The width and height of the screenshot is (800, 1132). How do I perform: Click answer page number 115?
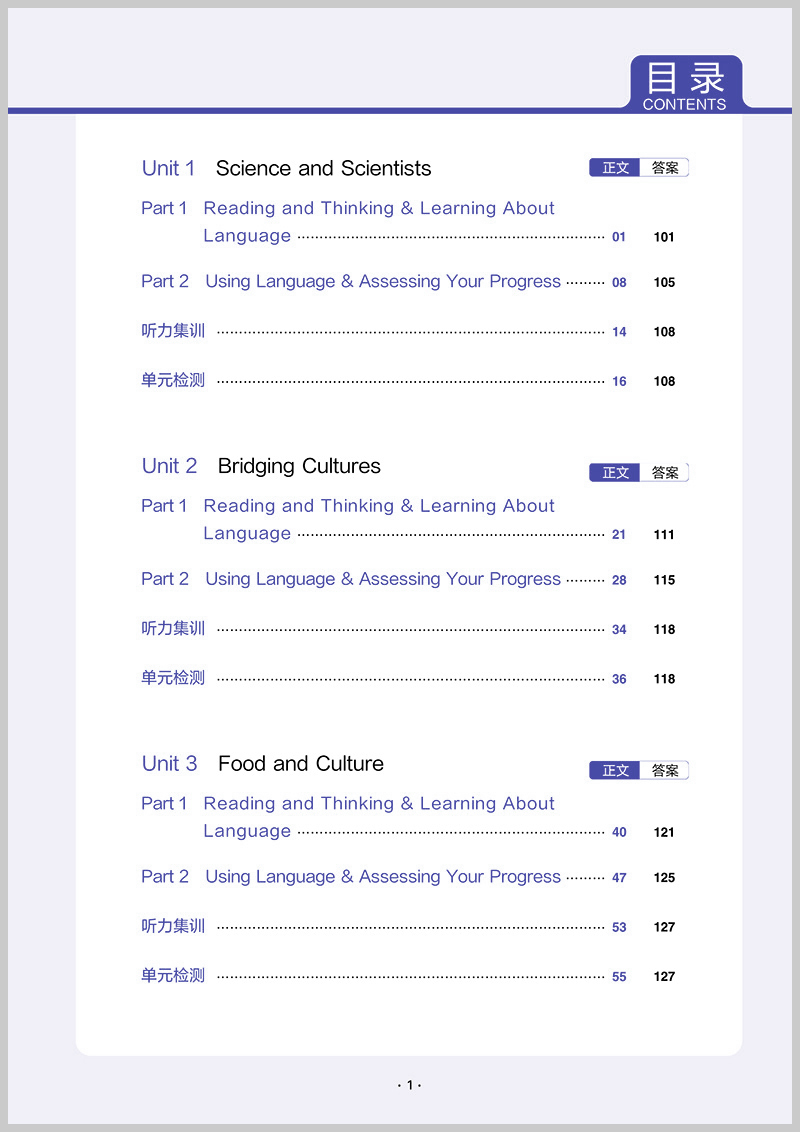tap(664, 580)
